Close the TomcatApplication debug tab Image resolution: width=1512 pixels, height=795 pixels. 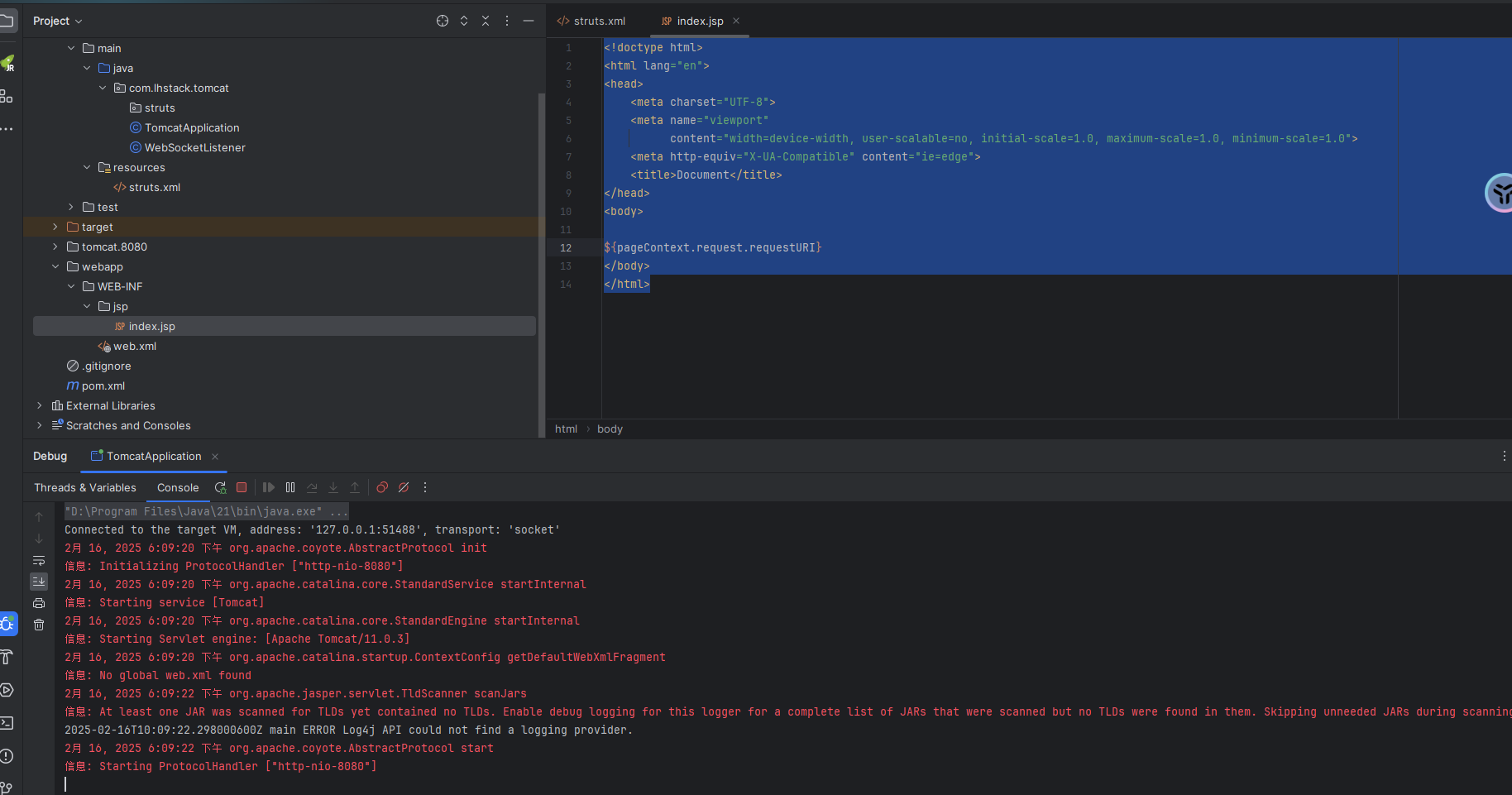215,457
